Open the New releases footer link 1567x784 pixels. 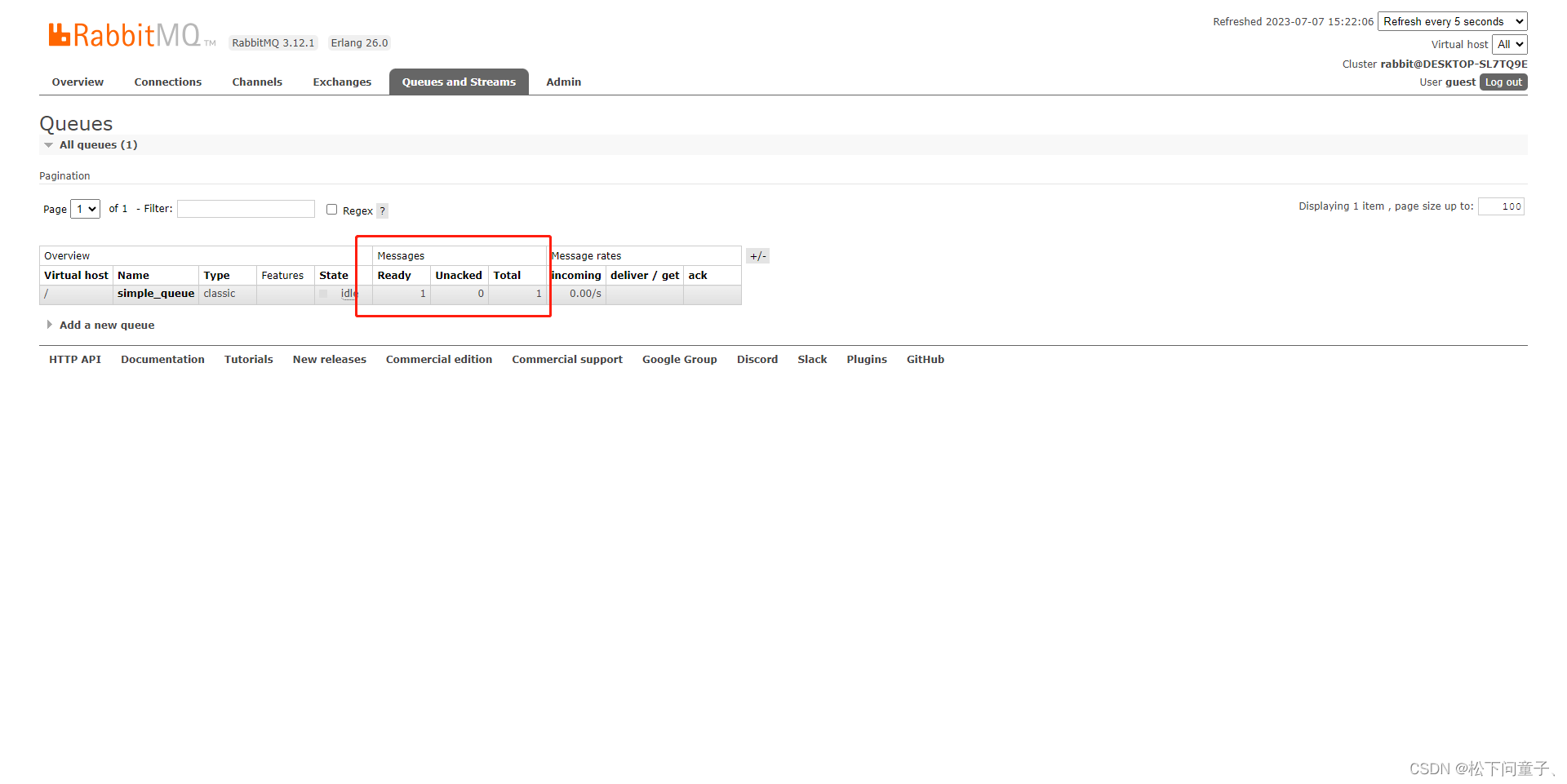(330, 360)
